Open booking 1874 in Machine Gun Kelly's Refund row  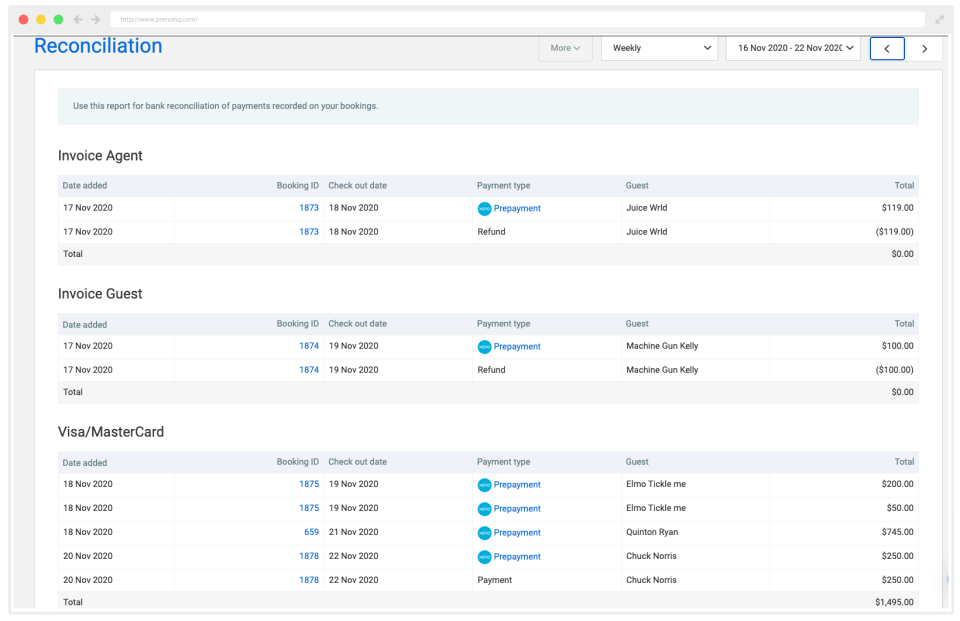pyautogui.click(x=309, y=370)
